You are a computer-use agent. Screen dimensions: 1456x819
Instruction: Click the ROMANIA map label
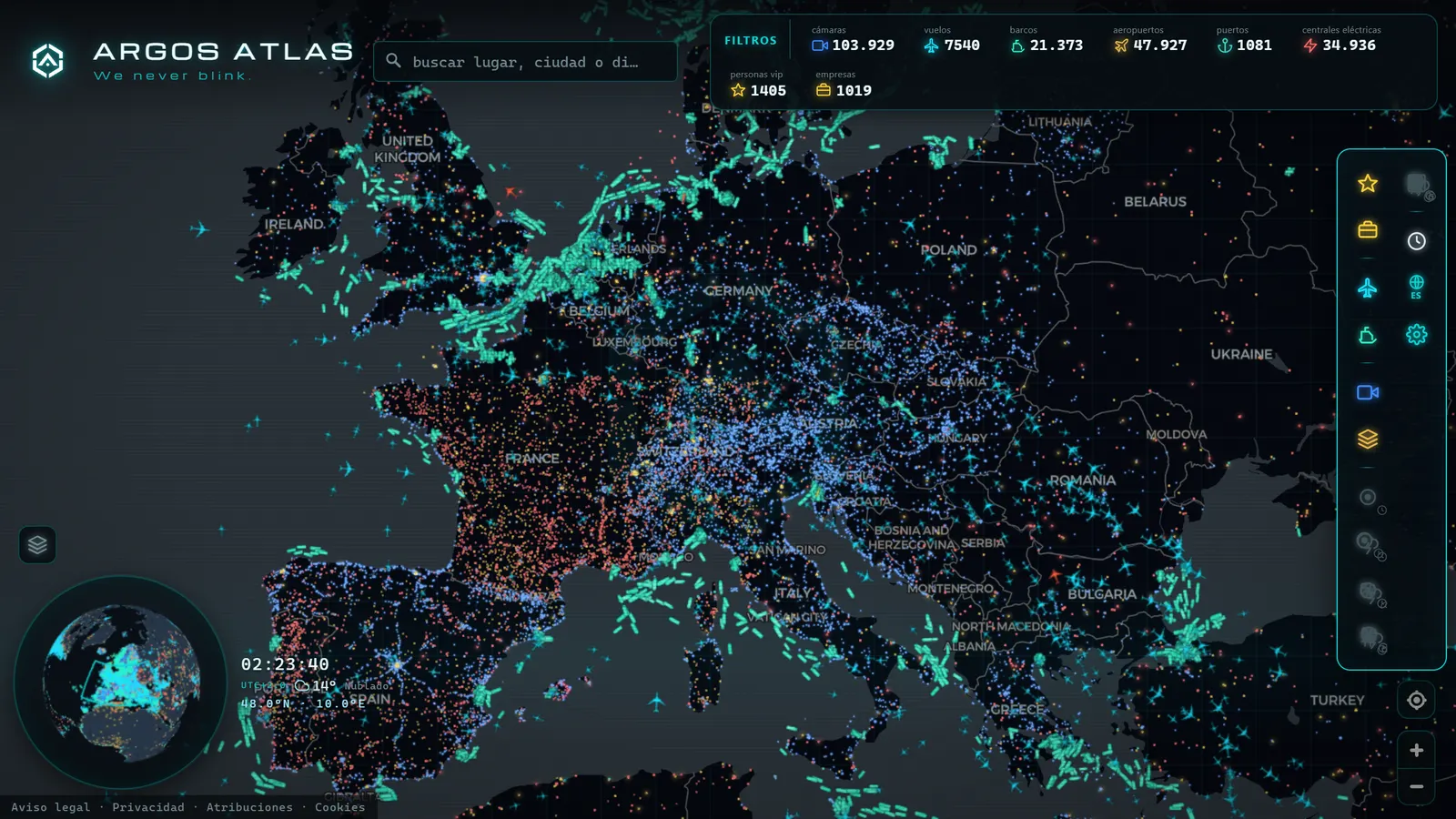tap(1082, 480)
